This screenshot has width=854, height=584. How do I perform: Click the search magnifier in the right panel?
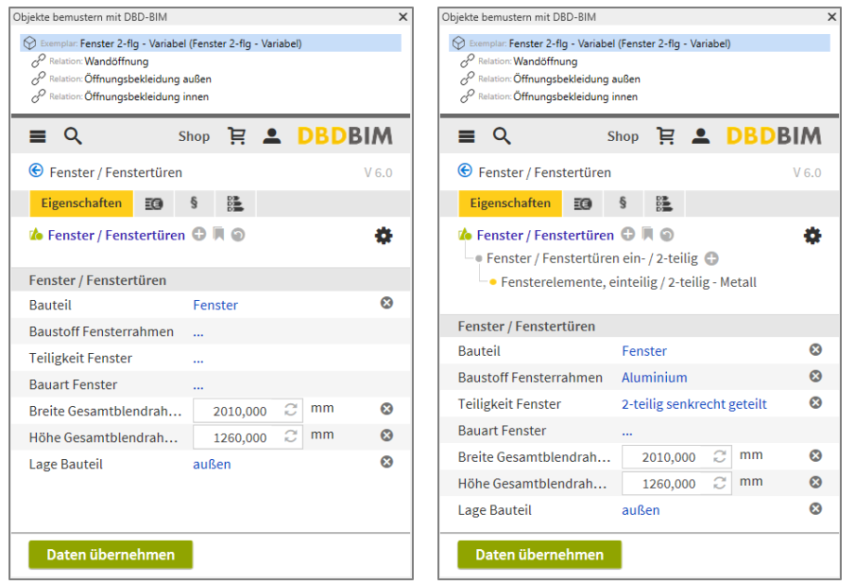502,137
